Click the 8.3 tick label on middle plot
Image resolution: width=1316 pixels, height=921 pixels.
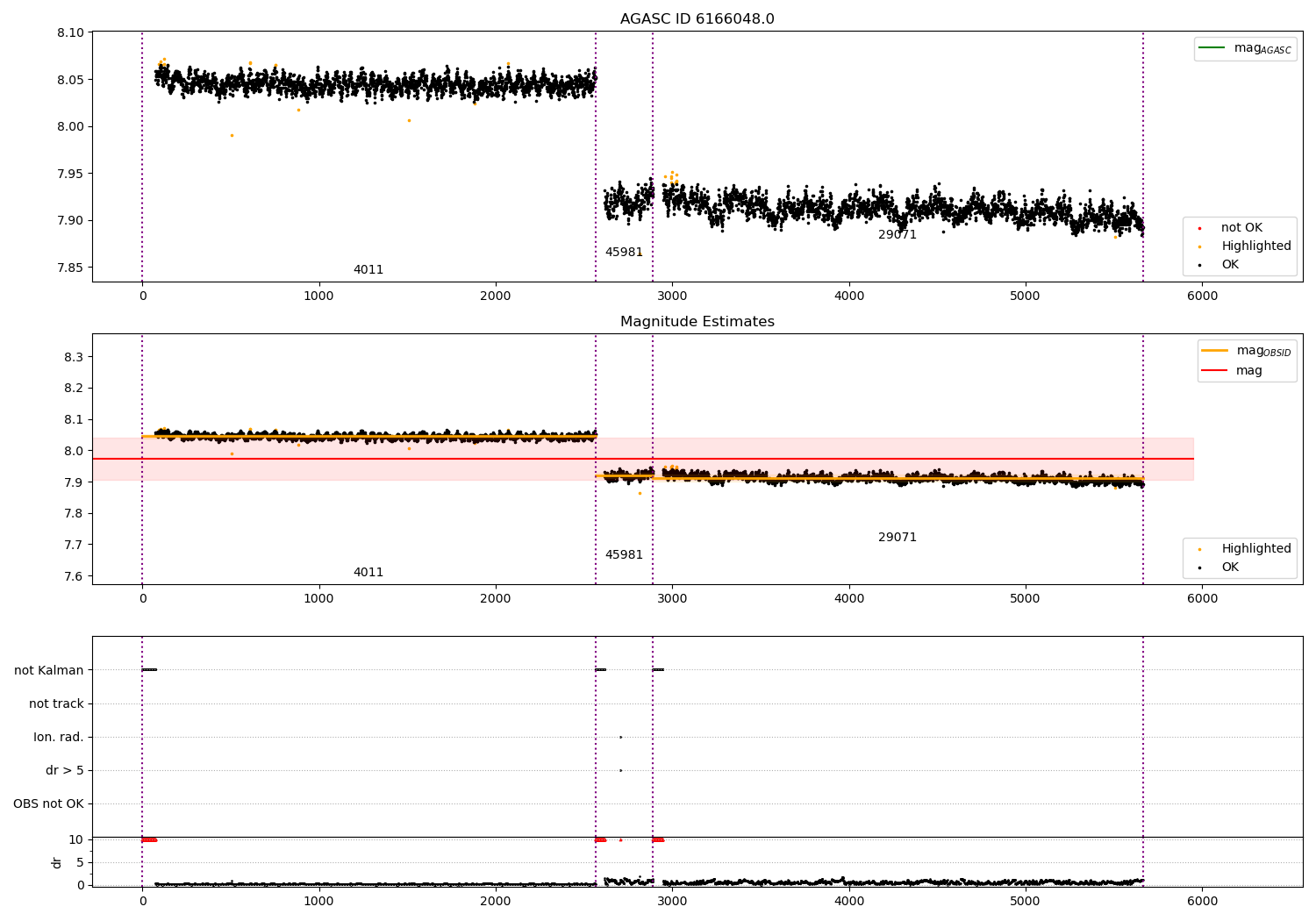coord(74,358)
